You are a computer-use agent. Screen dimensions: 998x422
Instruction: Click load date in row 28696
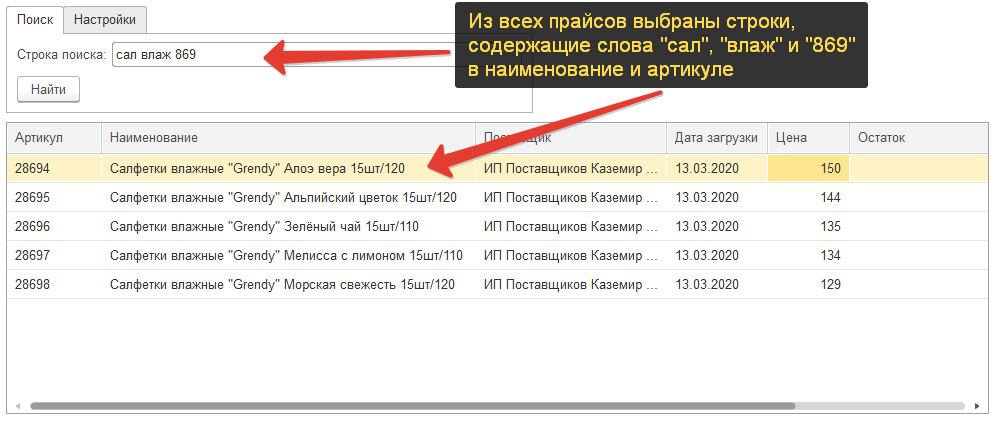pos(717,227)
